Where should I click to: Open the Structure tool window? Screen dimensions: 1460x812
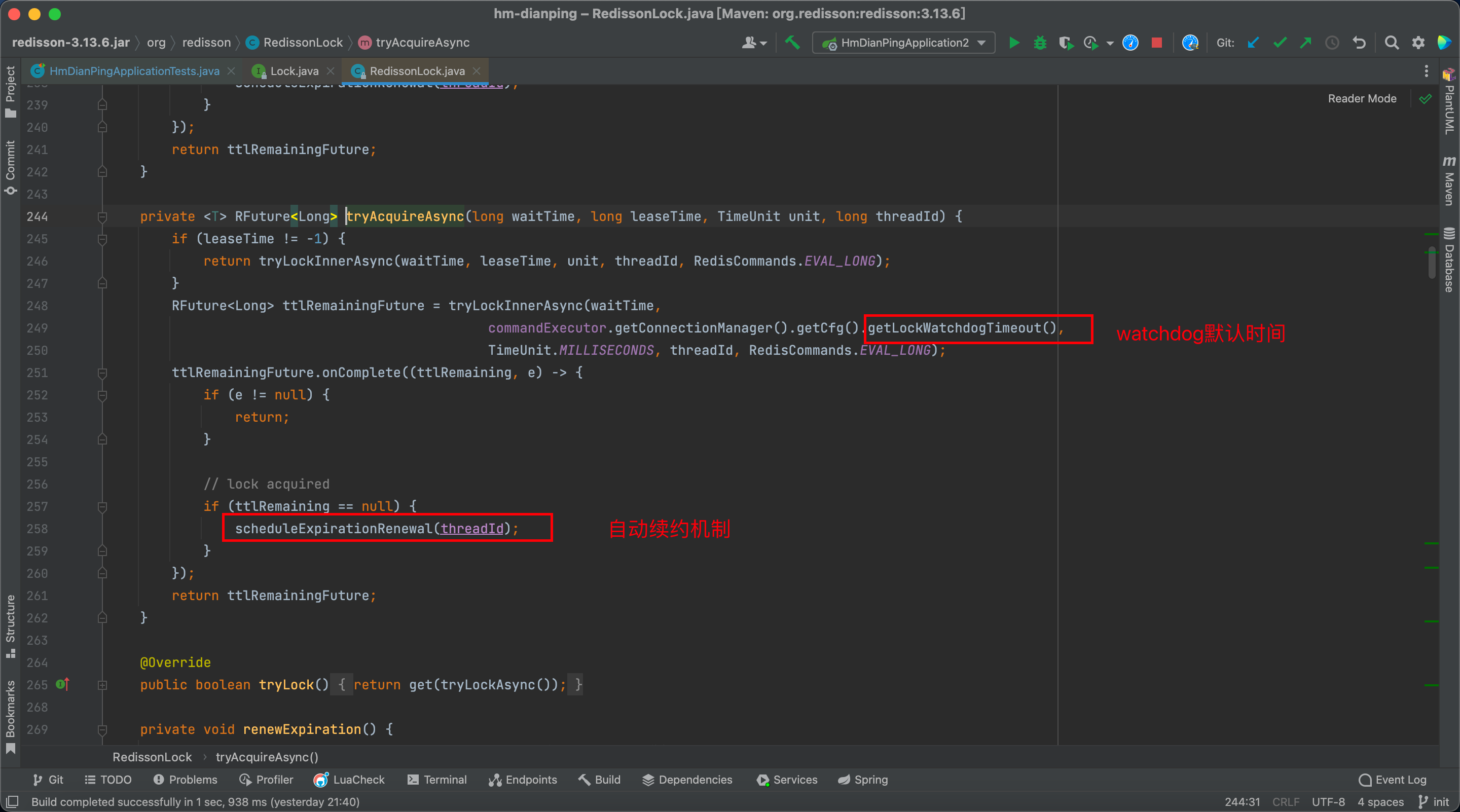10,625
